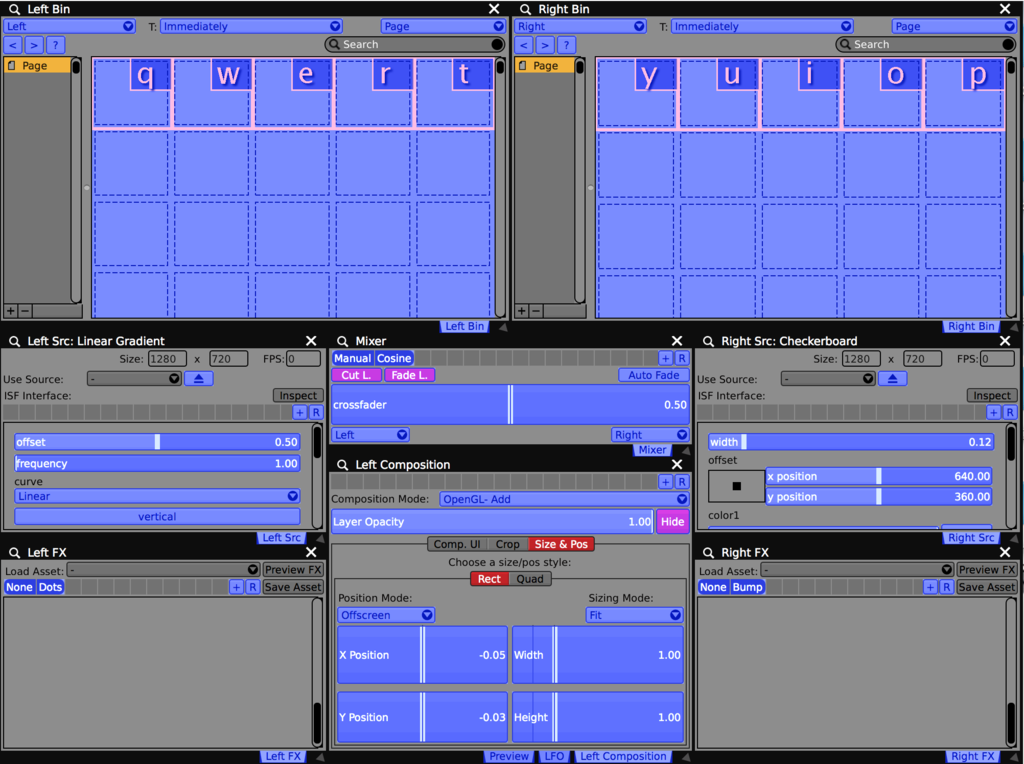Screen dimensions: 1024x764
Task: Click the Inspect button in Left Src panel
Action: [297, 395]
